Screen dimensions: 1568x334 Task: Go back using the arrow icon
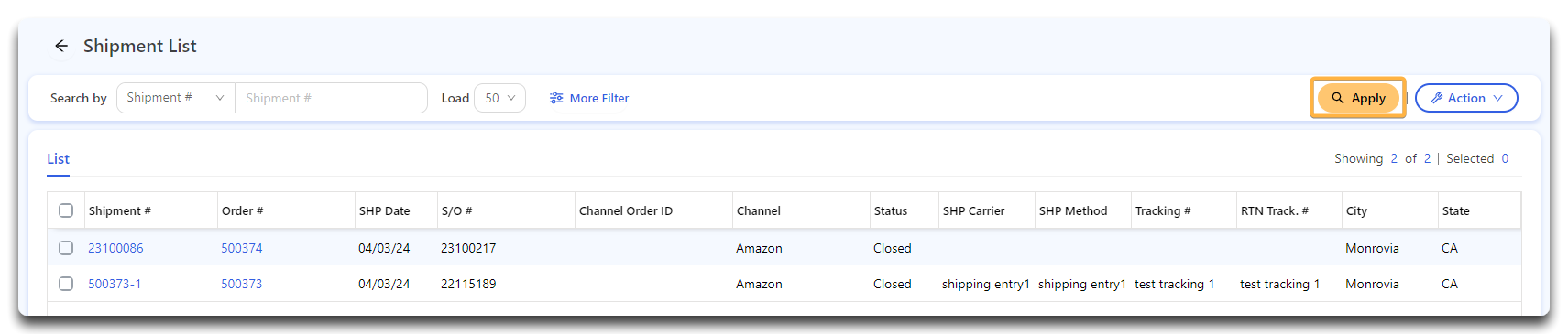(x=61, y=46)
